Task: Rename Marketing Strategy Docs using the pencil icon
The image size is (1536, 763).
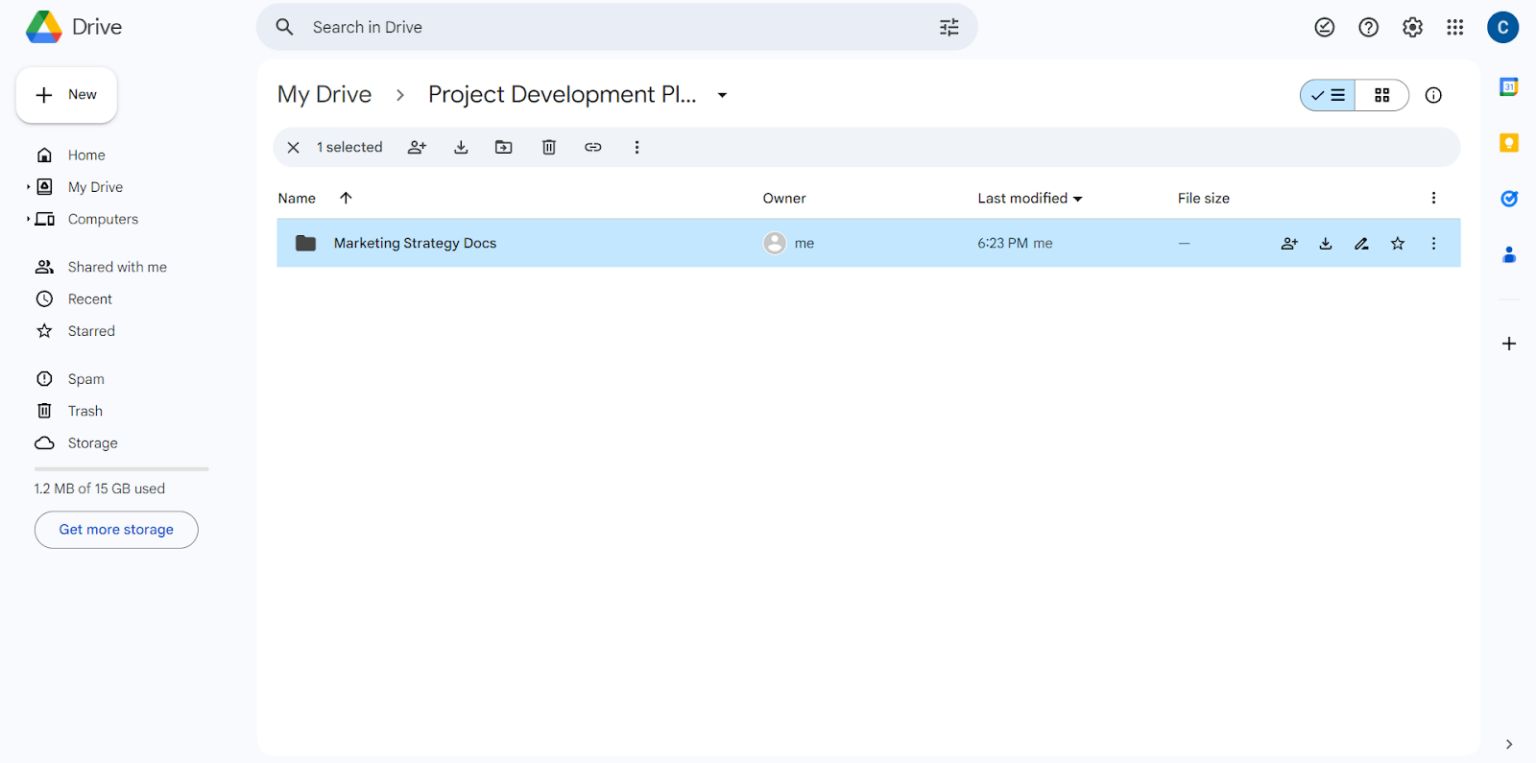Action: pyautogui.click(x=1361, y=243)
